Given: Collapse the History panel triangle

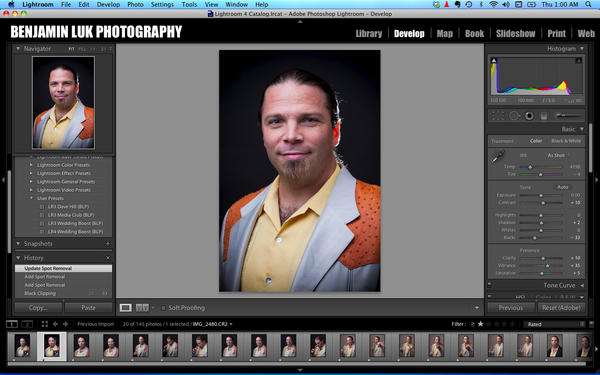Looking at the screenshot, I should click(x=18, y=258).
